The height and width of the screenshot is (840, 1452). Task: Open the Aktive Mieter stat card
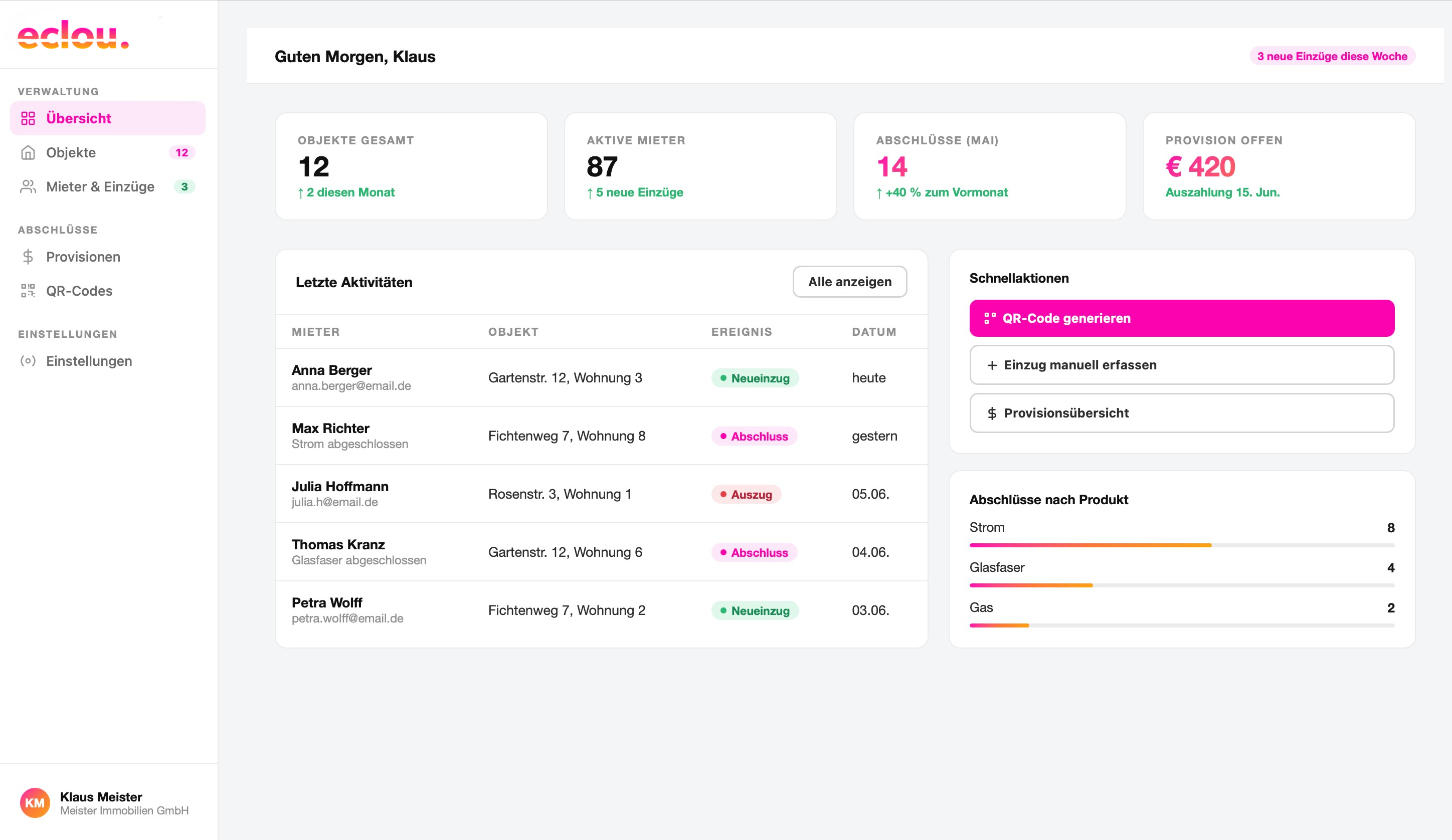pos(700,166)
